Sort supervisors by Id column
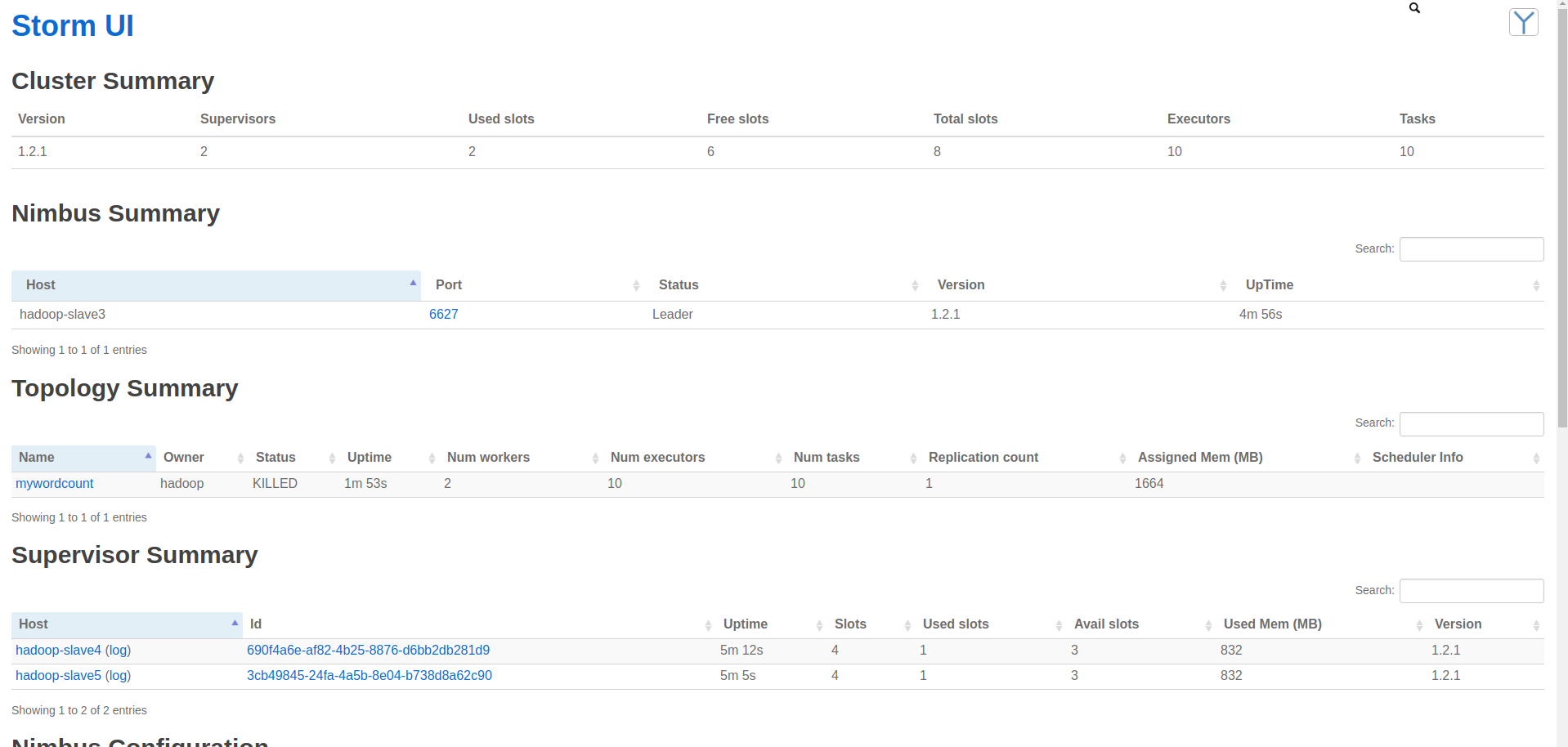Viewport: 1568px width, 747px height. (x=479, y=624)
